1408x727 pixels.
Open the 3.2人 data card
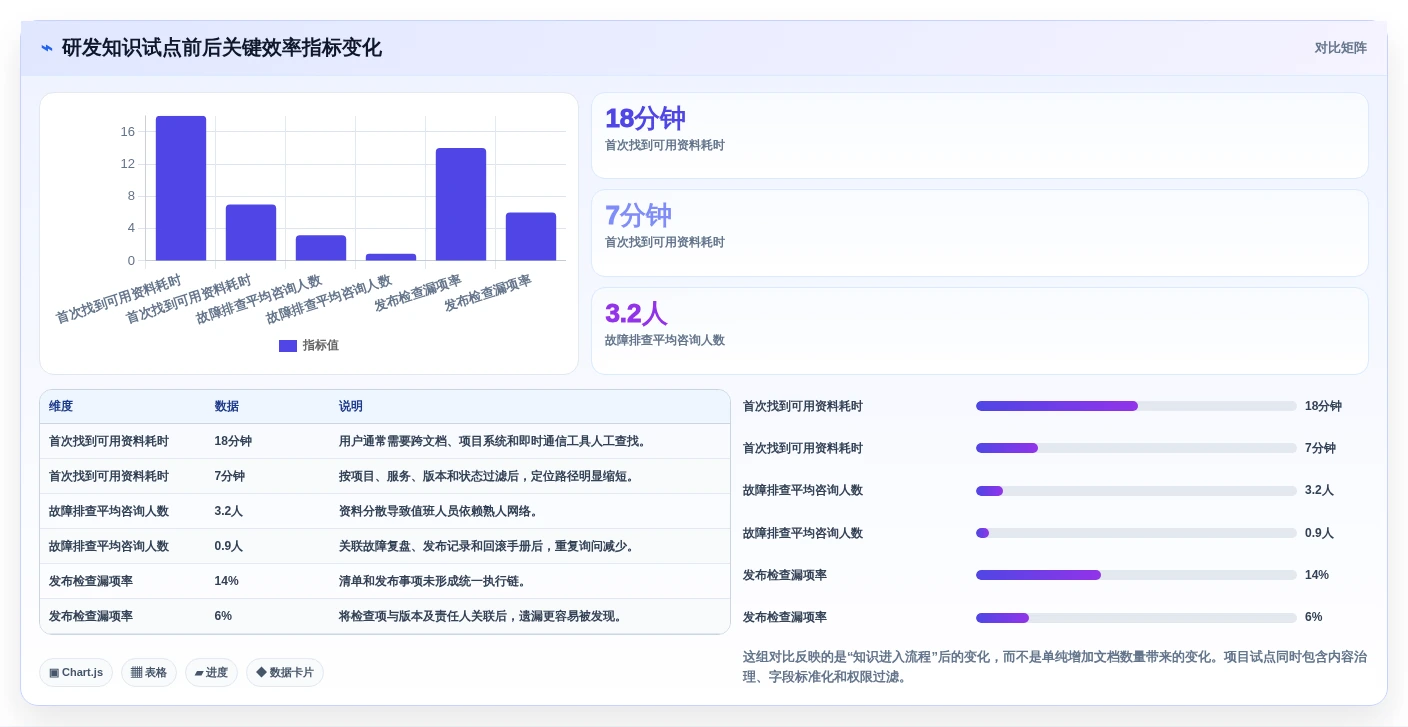pos(980,331)
